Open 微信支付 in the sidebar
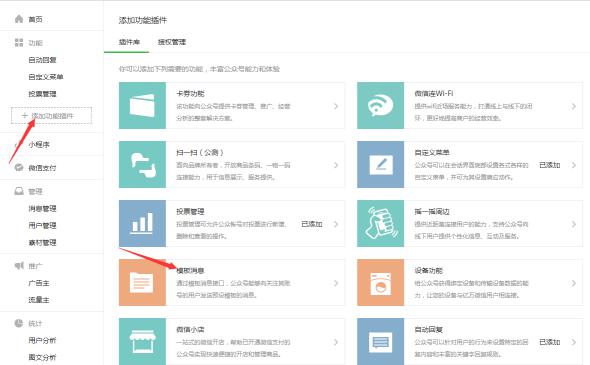 point(42,168)
